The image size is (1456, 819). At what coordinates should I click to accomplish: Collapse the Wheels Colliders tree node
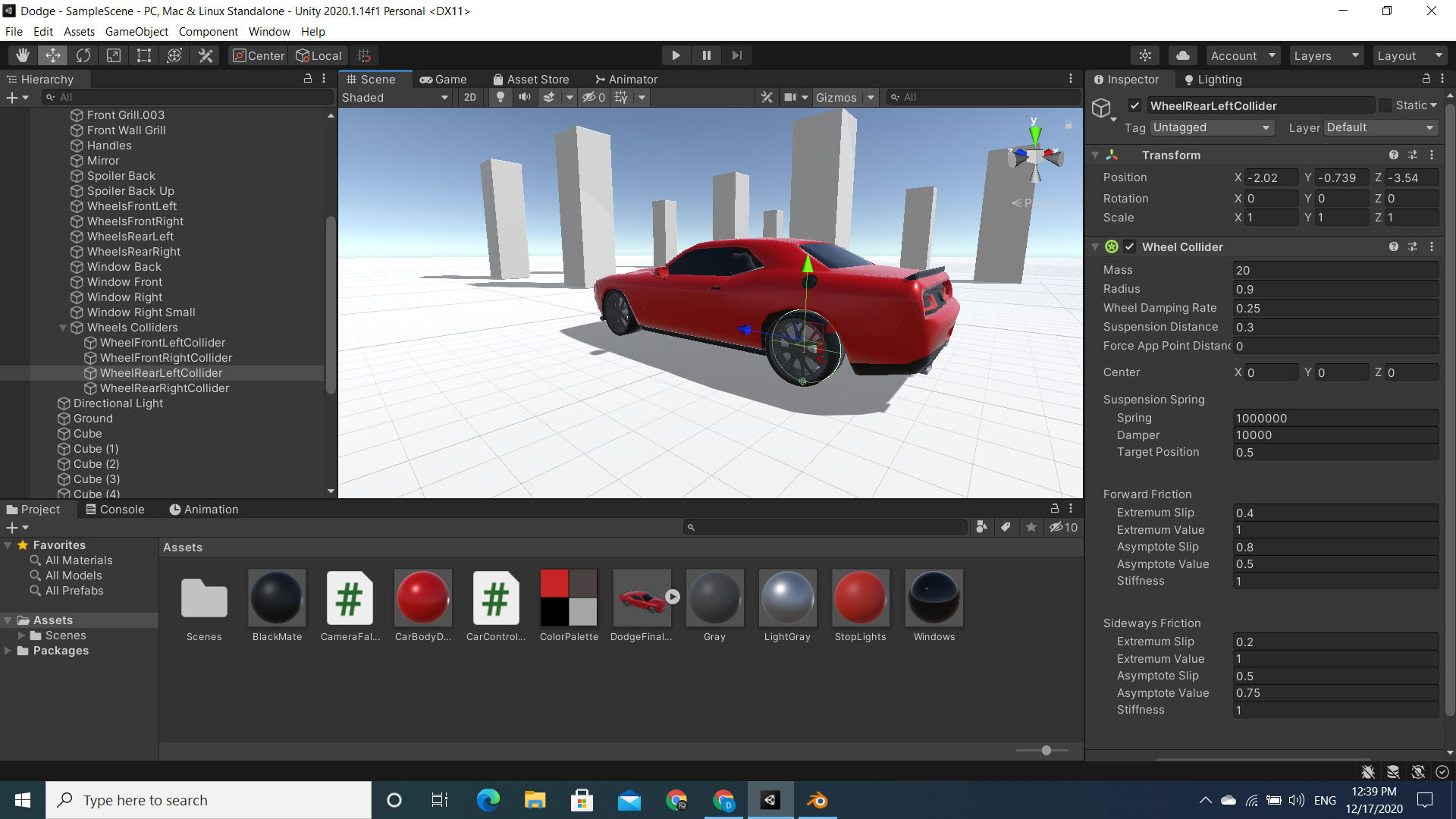coord(63,328)
